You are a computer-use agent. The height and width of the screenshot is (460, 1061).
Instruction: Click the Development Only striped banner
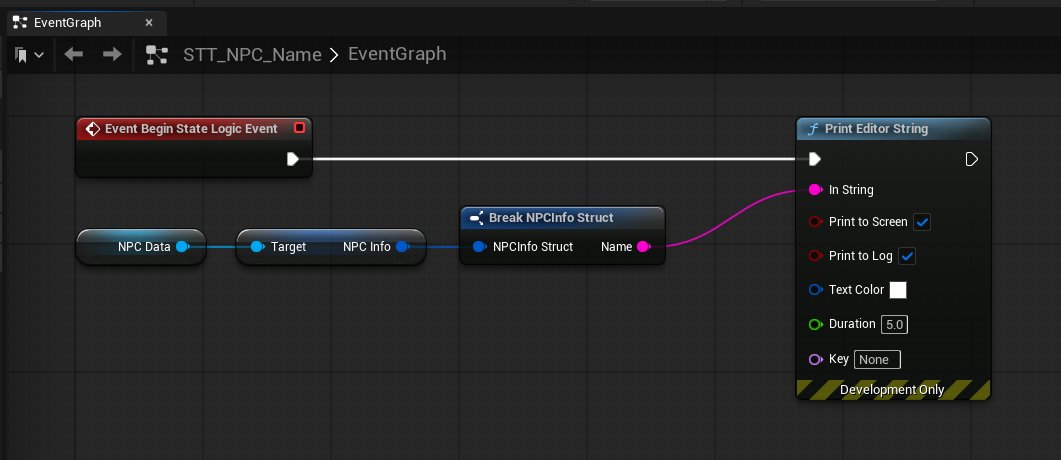pos(893,390)
